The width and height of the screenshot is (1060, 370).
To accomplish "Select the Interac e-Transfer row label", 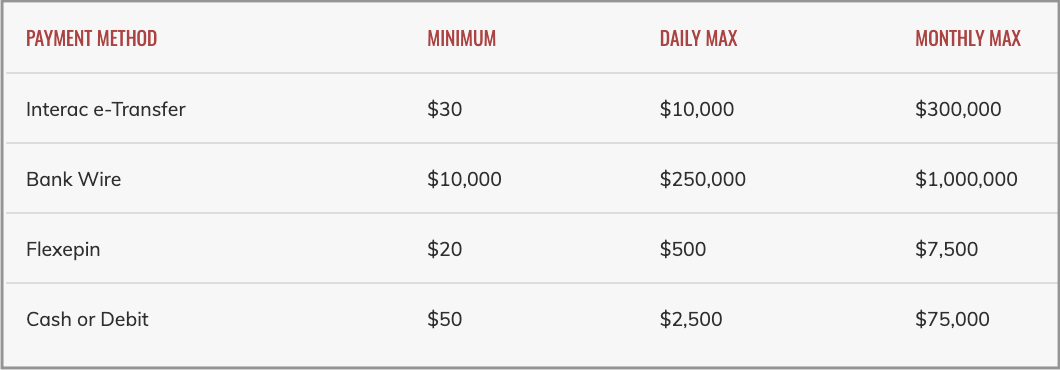I will click(105, 109).
